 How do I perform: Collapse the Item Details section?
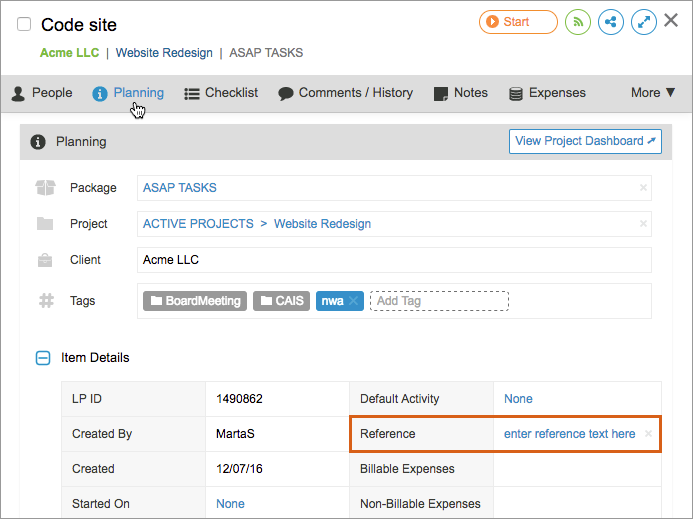pyautogui.click(x=43, y=358)
